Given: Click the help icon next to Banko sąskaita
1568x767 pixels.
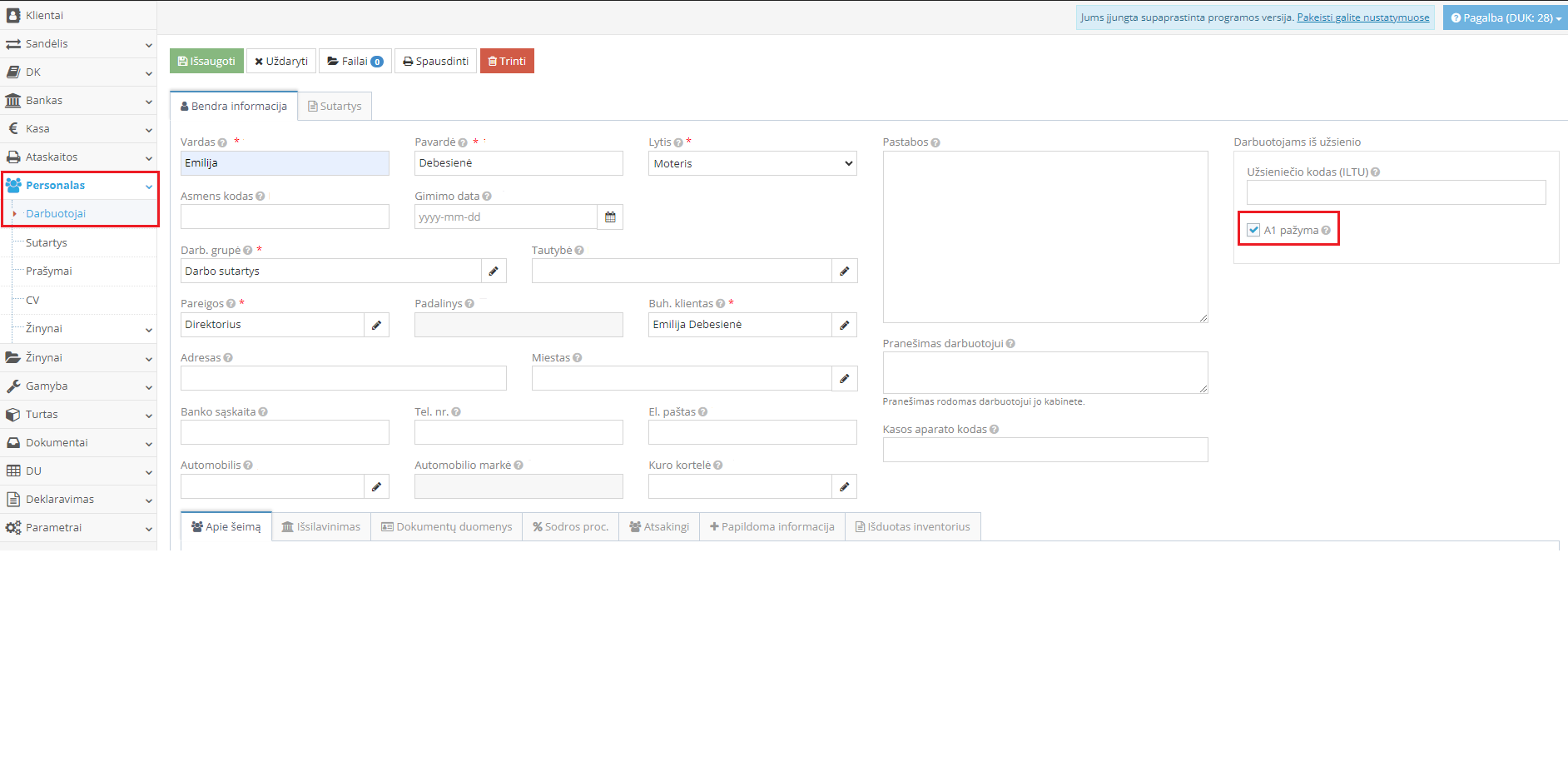Looking at the screenshot, I should pyautogui.click(x=263, y=412).
